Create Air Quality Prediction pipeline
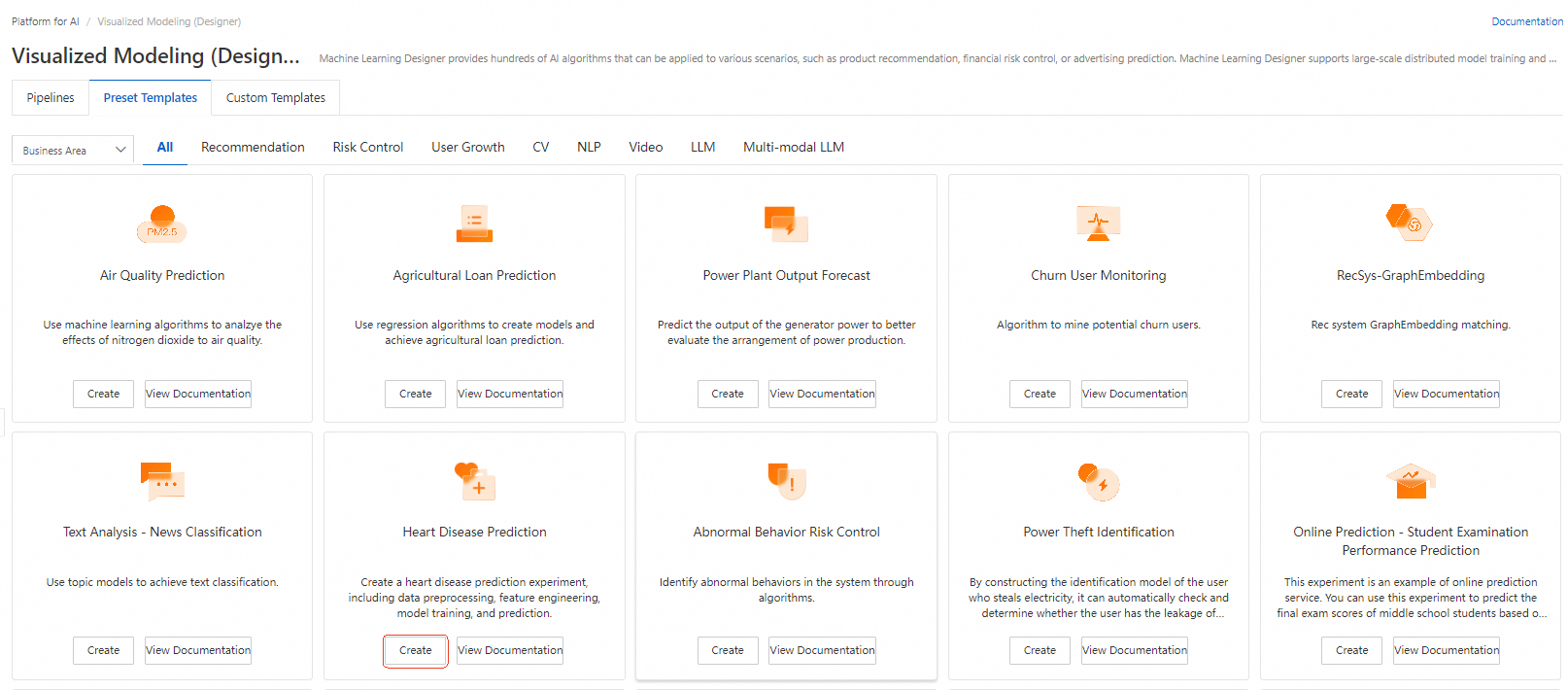1568x690 pixels. click(x=104, y=394)
